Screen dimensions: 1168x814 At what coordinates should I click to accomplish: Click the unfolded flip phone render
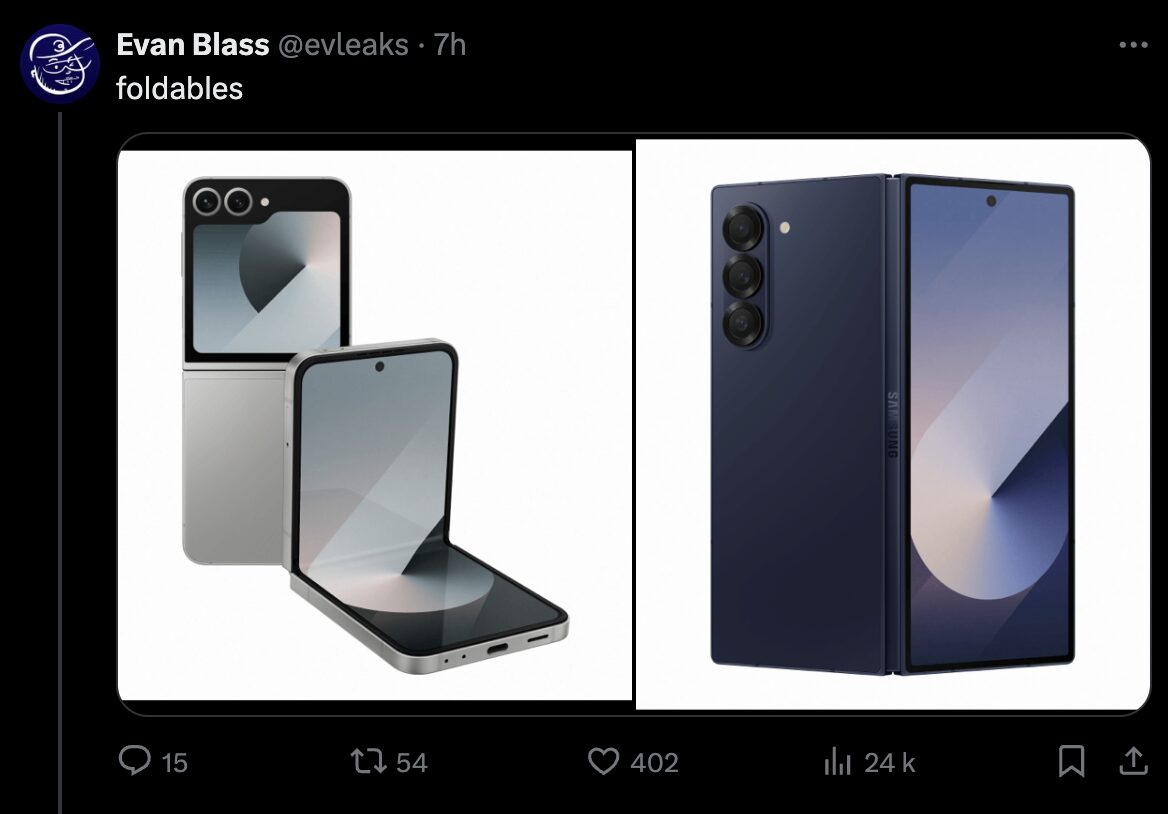point(426,506)
